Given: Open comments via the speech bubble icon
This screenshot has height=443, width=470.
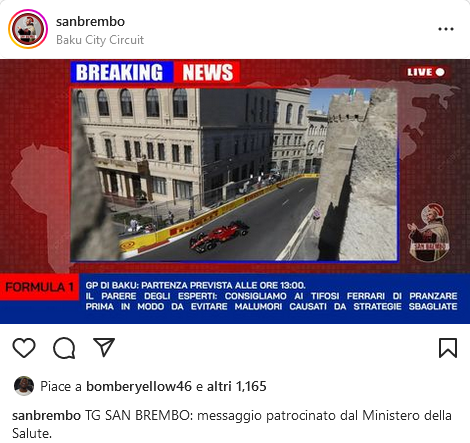Looking at the screenshot, I should 64,348.
